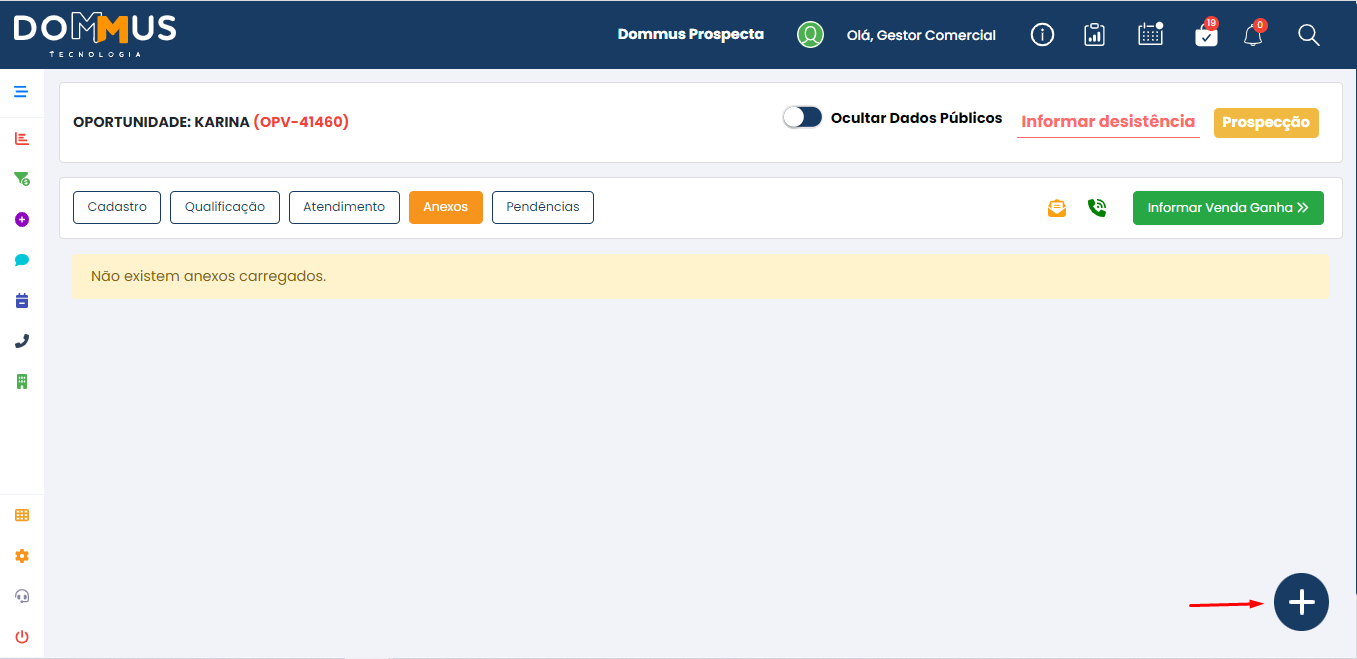The image size is (1357, 659).
Task: Click the Dommus Tecnologia logo
Action: (x=95, y=35)
